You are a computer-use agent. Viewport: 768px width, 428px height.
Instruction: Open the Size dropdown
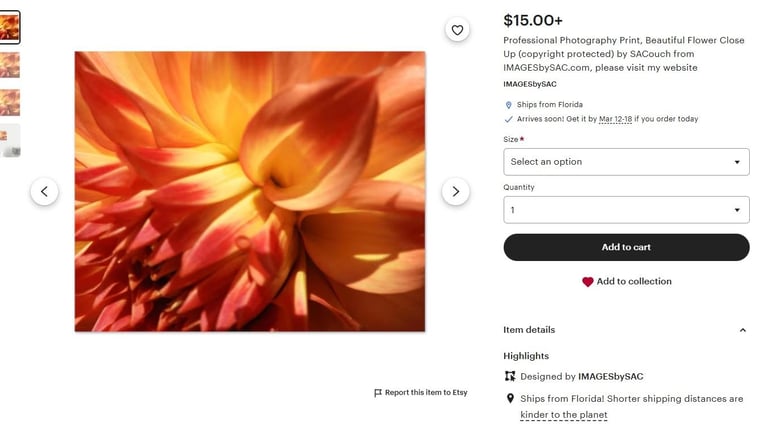click(x=626, y=162)
